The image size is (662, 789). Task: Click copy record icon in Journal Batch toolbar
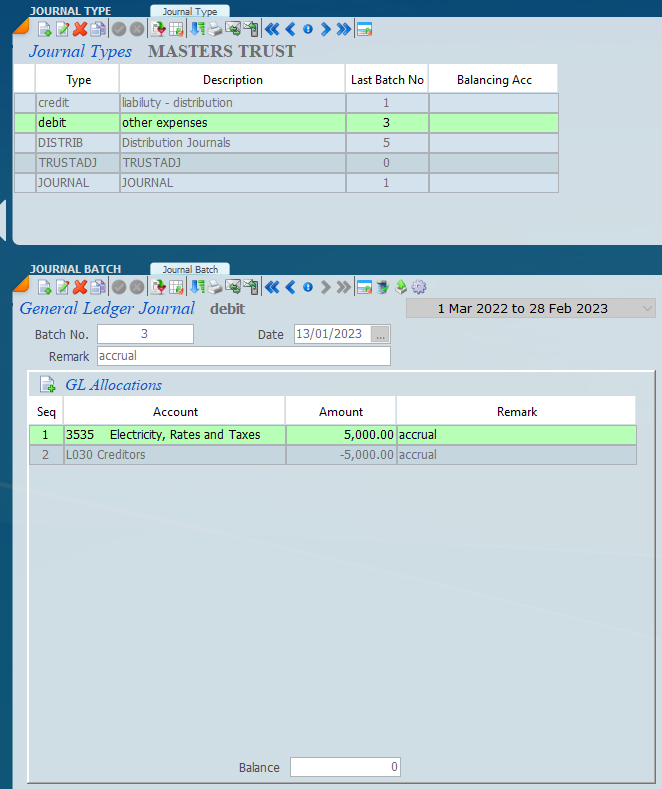click(x=97, y=287)
